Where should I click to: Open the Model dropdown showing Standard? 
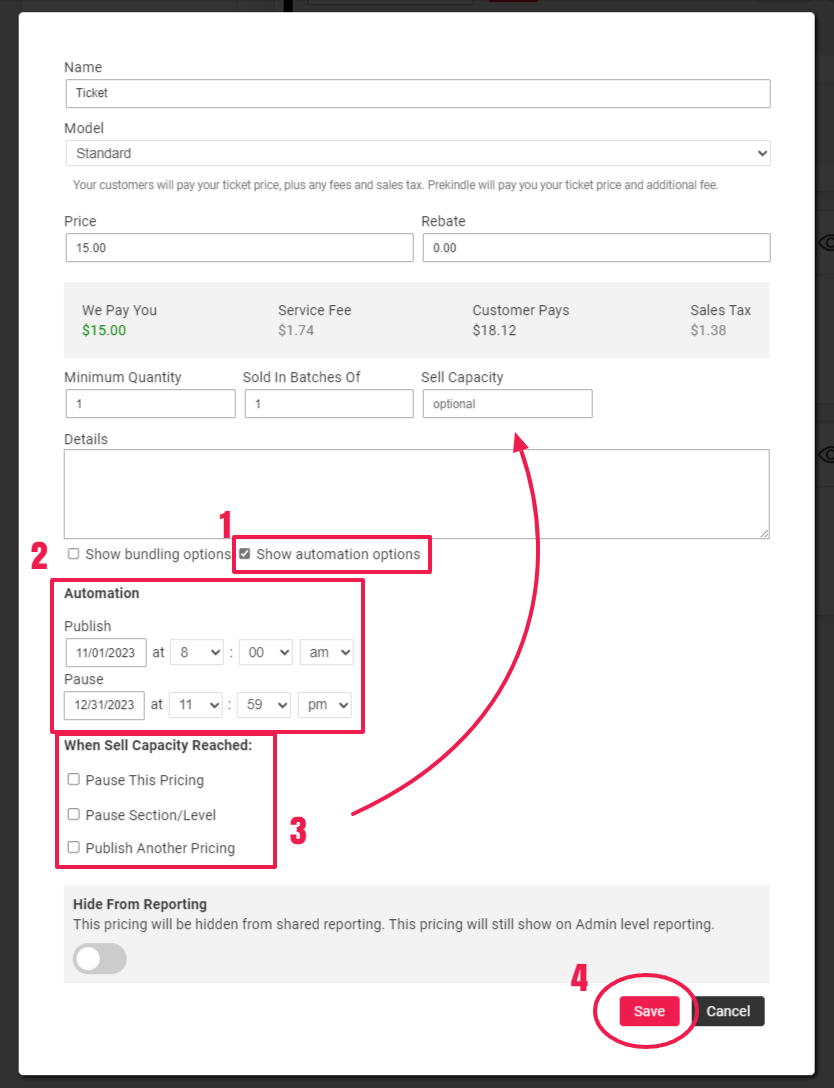click(x=418, y=153)
